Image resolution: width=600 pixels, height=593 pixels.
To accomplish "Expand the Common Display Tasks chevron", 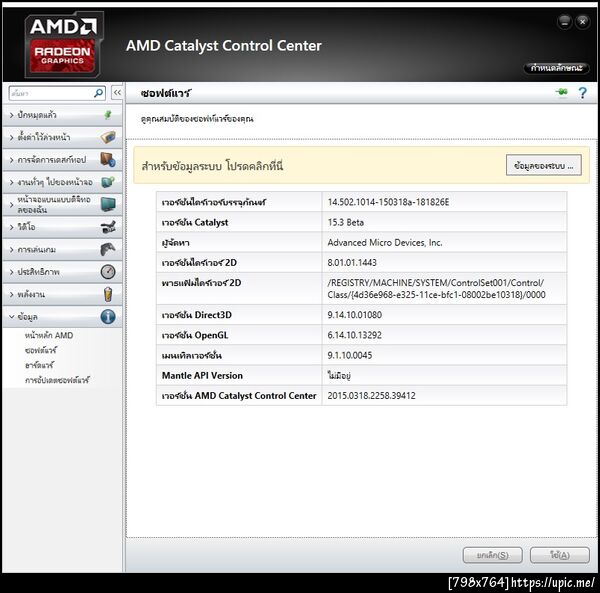I will click(x=11, y=182).
